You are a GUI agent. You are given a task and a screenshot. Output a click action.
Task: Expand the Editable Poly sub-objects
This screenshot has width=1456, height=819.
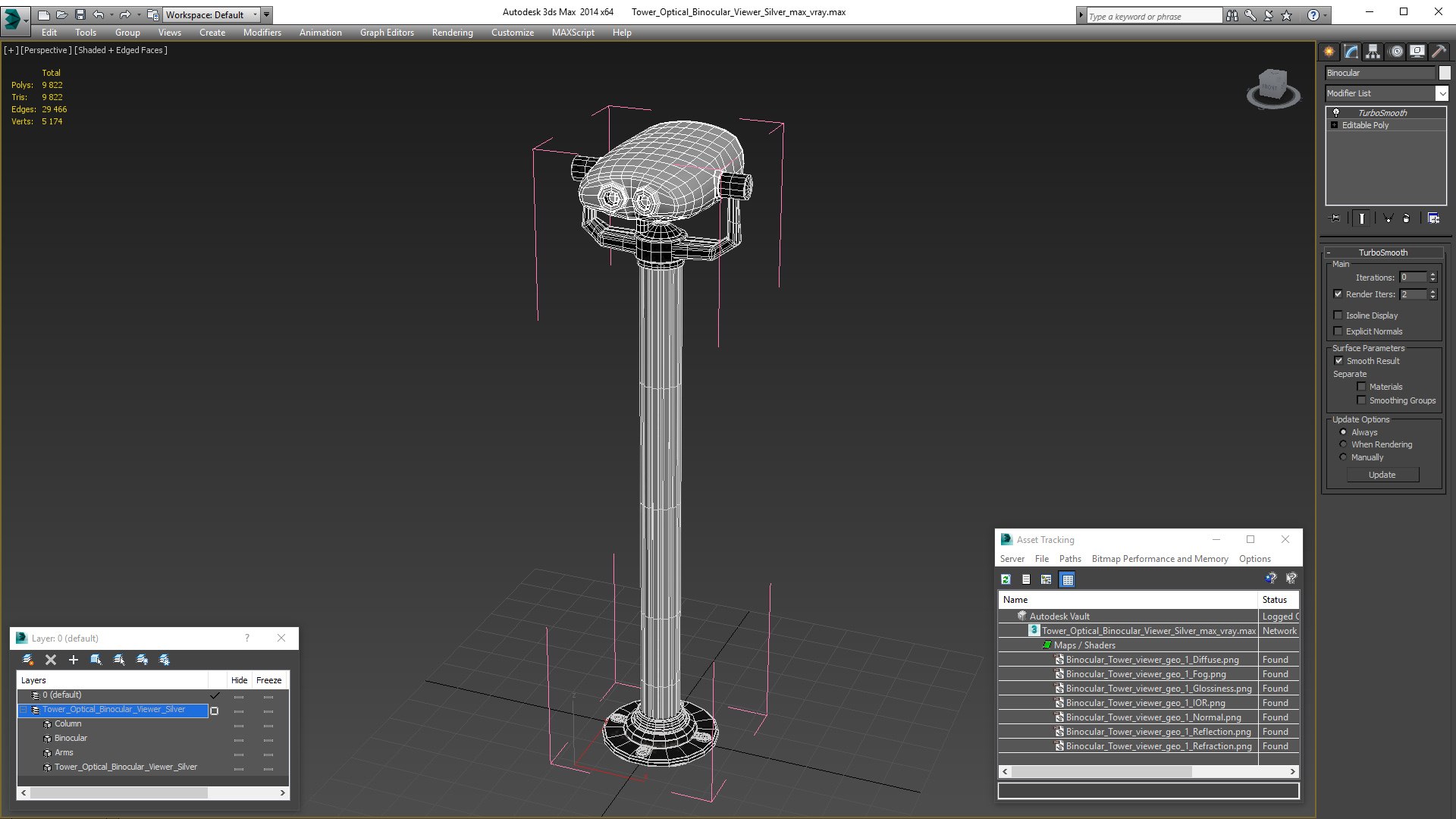tap(1335, 125)
